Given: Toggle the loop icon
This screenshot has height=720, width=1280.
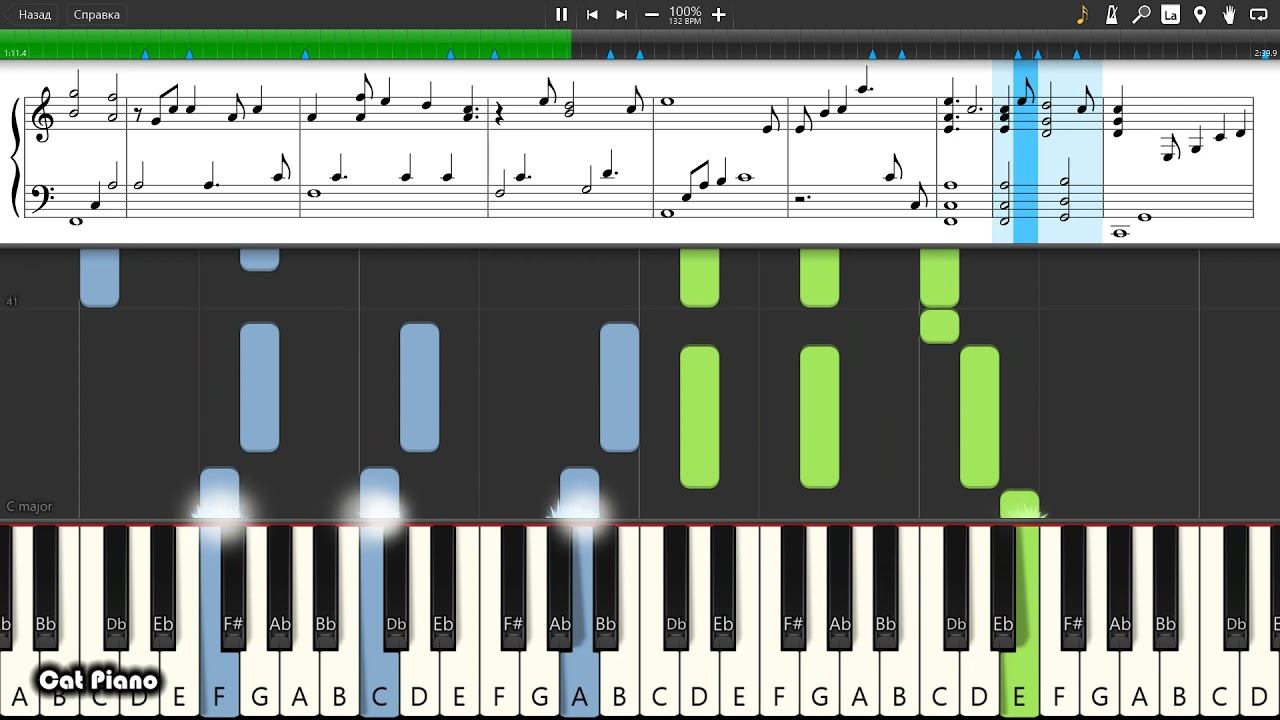Looking at the screenshot, I should [x=1259, y=15].
